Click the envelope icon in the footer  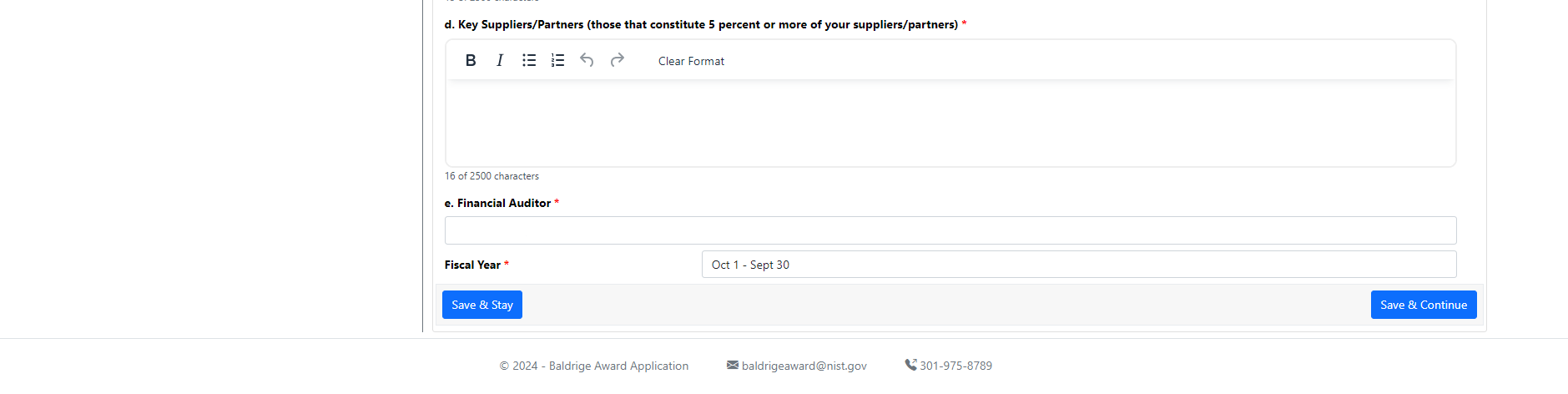[733, 365]
